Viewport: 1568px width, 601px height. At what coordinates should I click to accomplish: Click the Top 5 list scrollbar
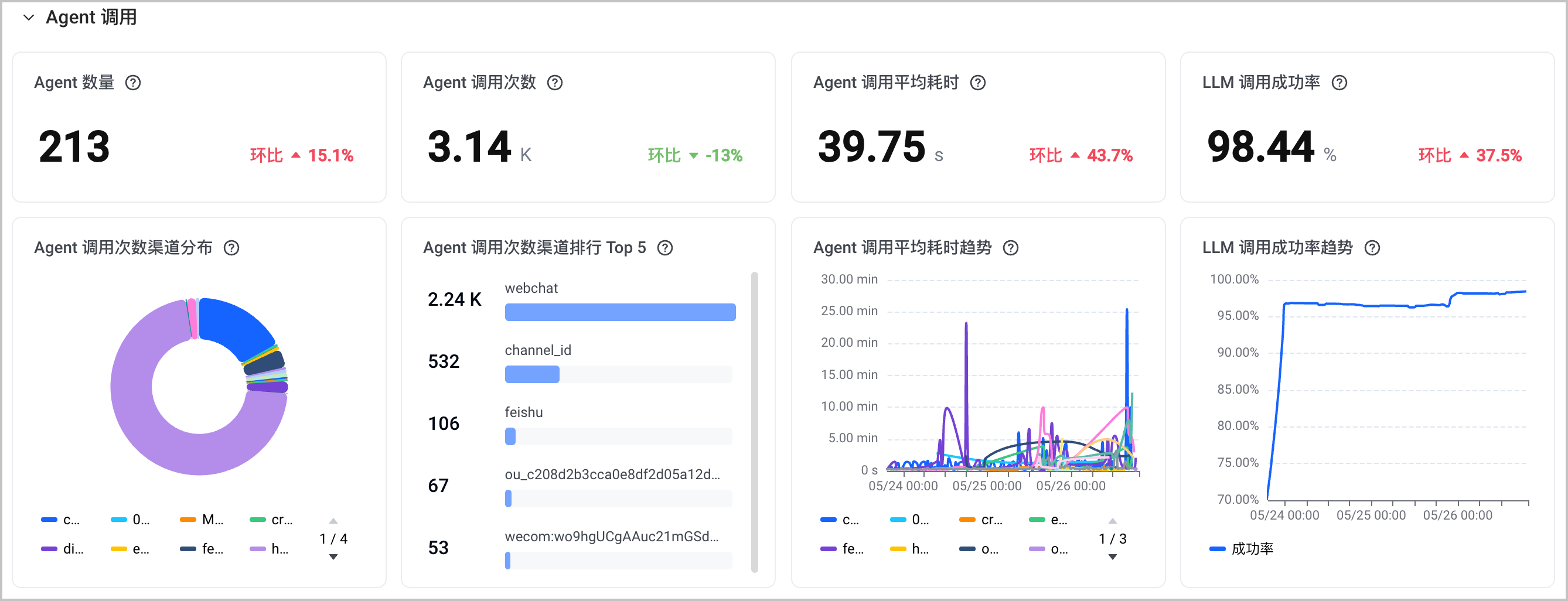[x=755, y=422]
